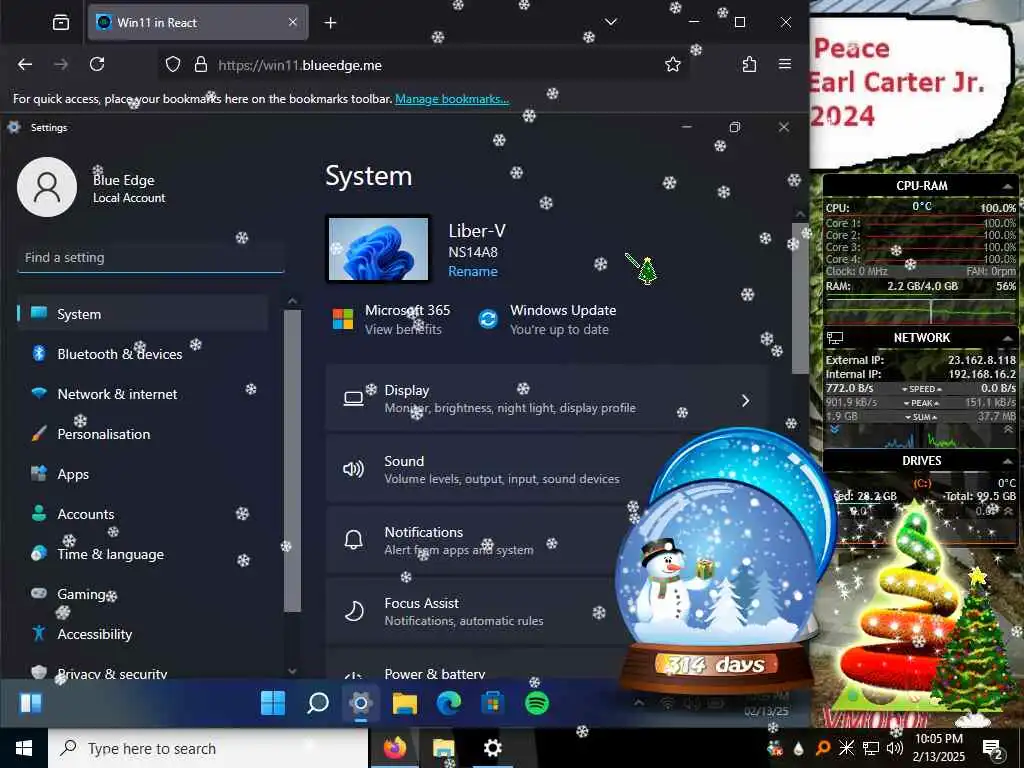Open Apps settings category
The width and height of the screenshot is (1024, 768).
click(143, 473)
